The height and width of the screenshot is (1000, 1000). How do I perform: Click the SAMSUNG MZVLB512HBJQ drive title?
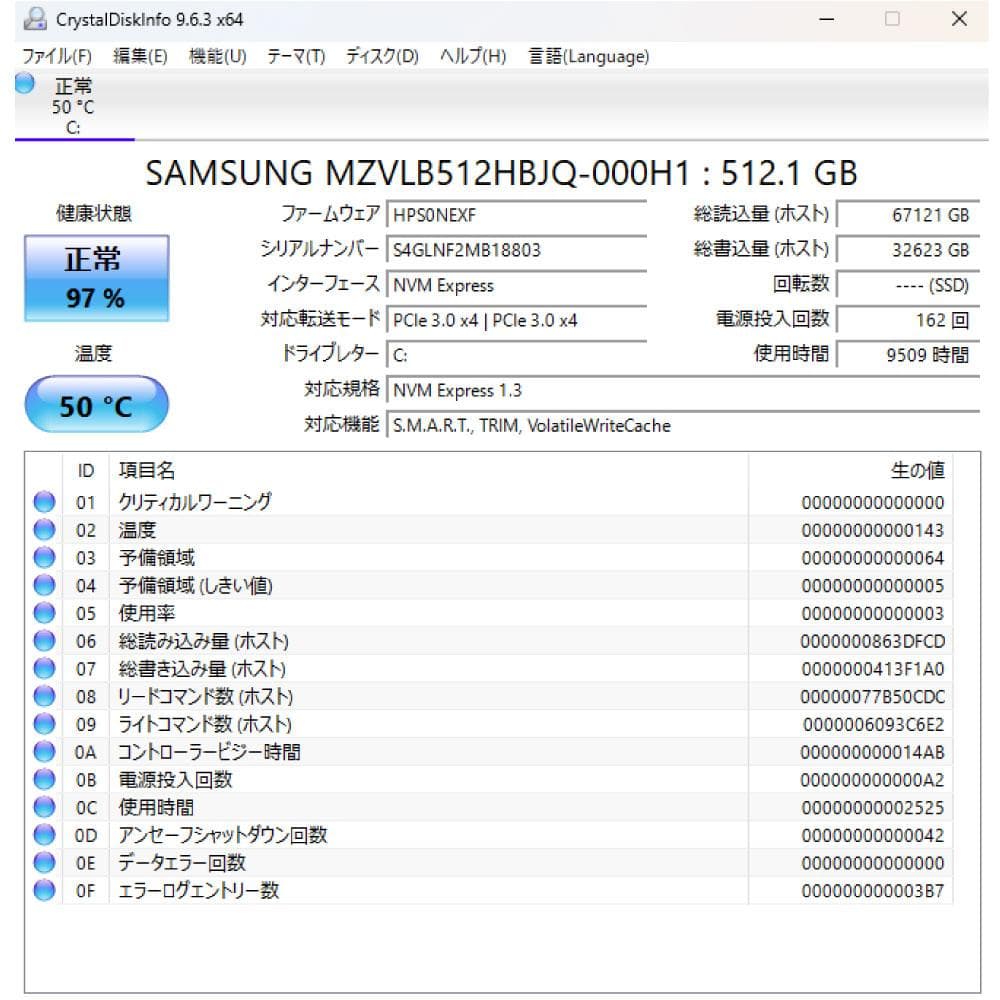point(500,174)
